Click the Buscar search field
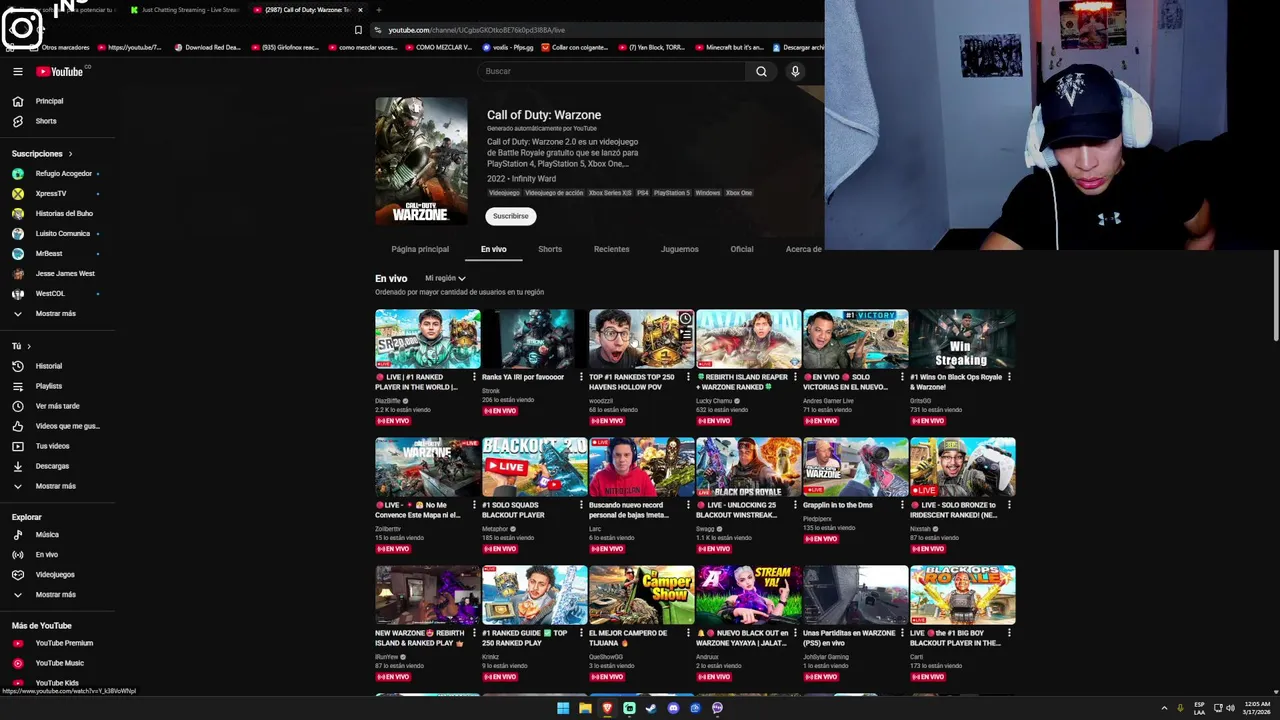Image resolution: width=1280 pixels, height=720 pixels. click(x=612, y=71)
